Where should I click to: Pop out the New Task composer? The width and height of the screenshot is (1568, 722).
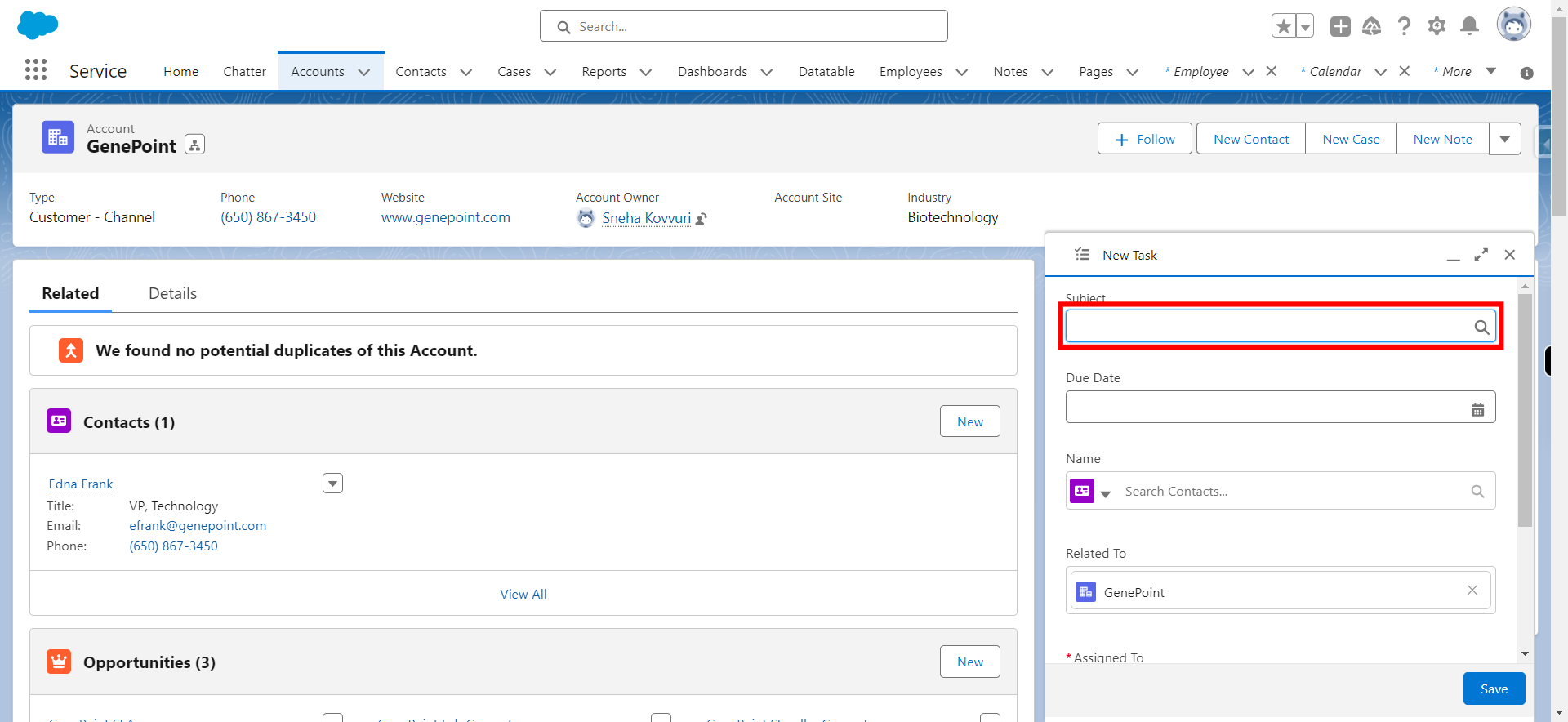click(1481, 255)
